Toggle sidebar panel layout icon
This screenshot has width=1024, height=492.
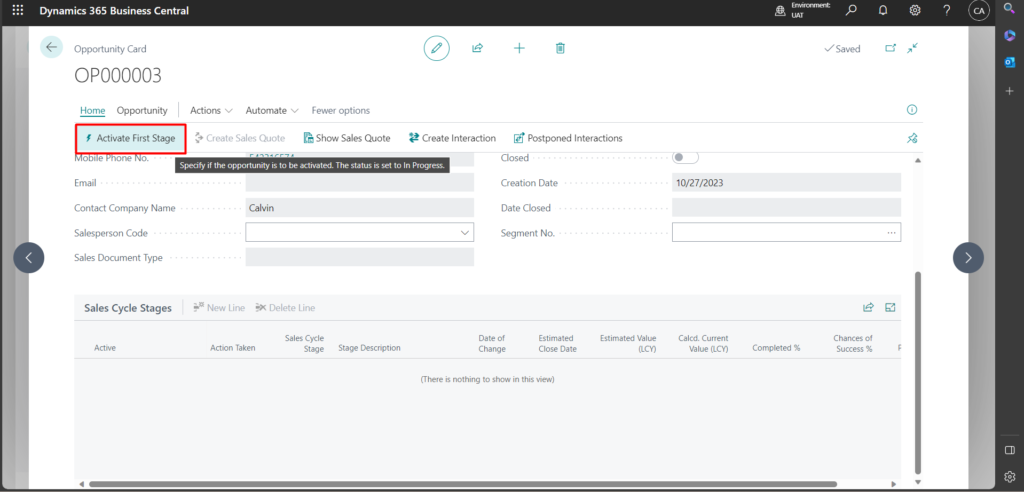pos(1009,450)
